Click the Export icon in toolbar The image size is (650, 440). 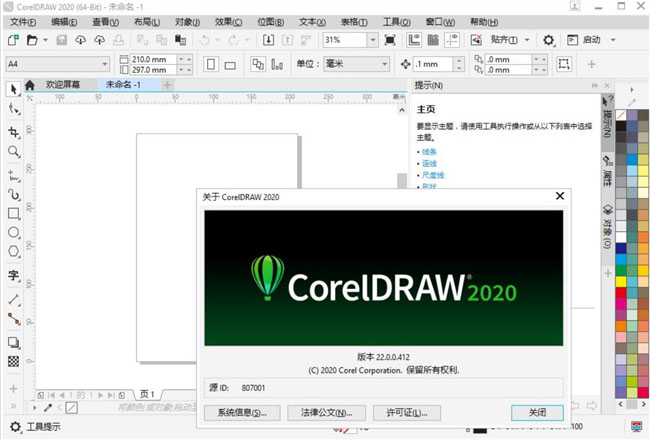287,40
